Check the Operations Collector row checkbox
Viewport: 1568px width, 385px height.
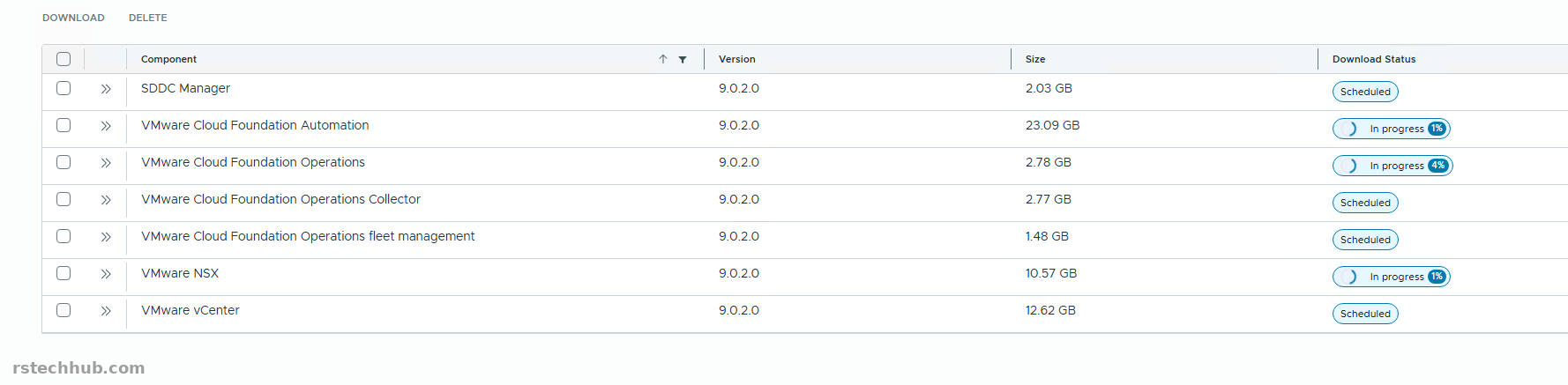pyautogui.click(x=63, y=199)
